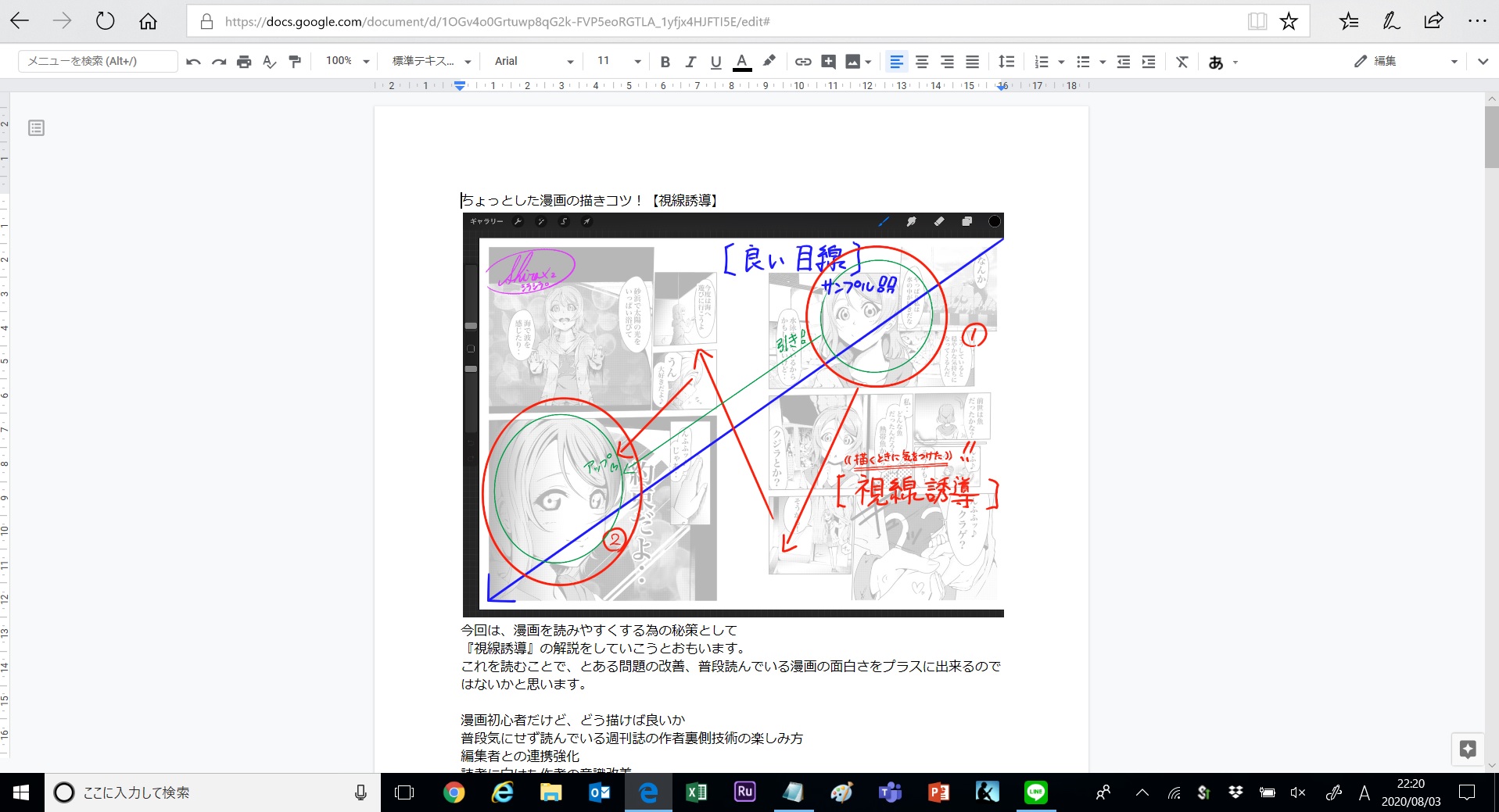Image resolution: width=1499 pixels, height=812 pixels.
Task: Toggle italic formatting
Action: (x=690, y=62)
